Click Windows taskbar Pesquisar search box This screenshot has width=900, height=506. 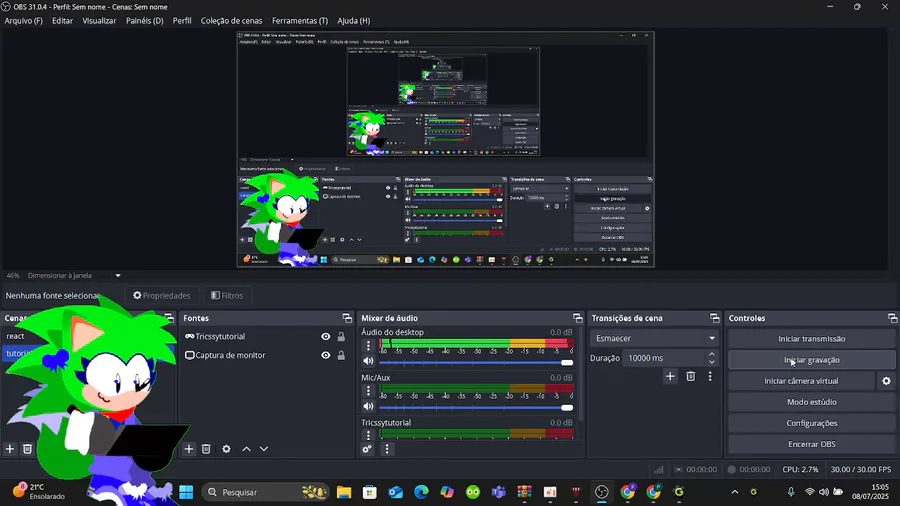click(x=266, y=492)
